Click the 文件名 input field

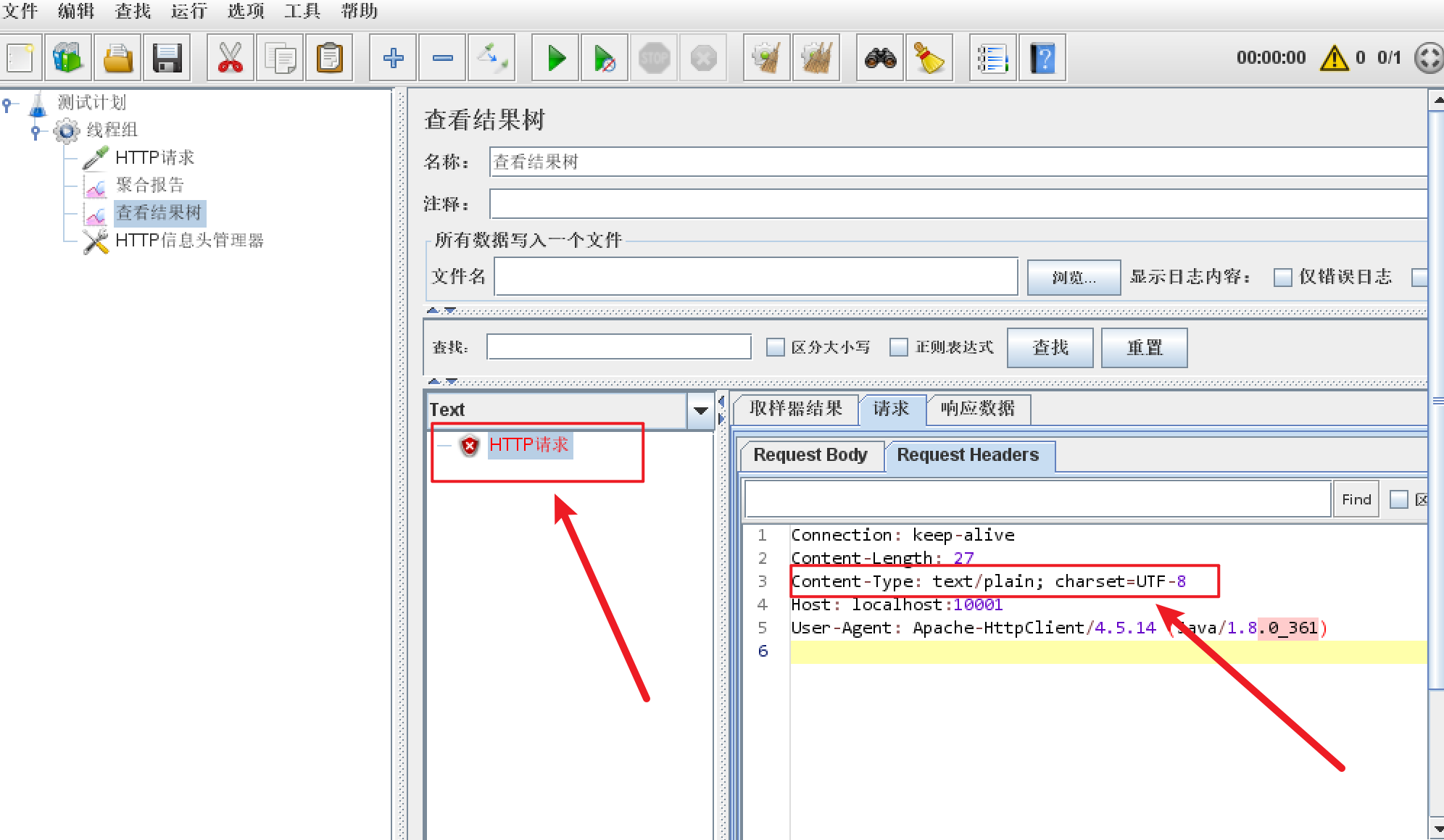[755, 277]
